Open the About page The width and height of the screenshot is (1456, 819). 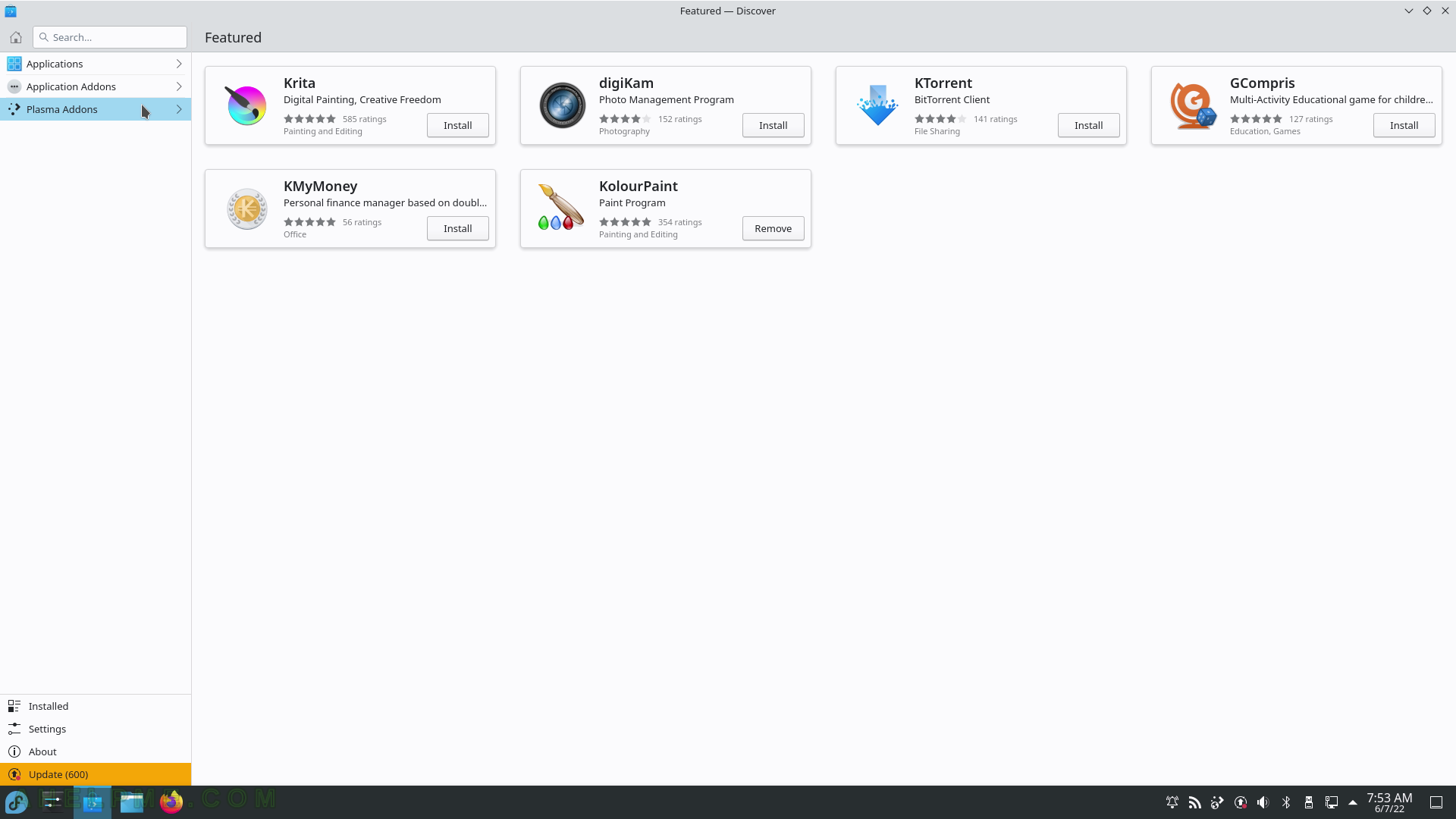[96, 752]
